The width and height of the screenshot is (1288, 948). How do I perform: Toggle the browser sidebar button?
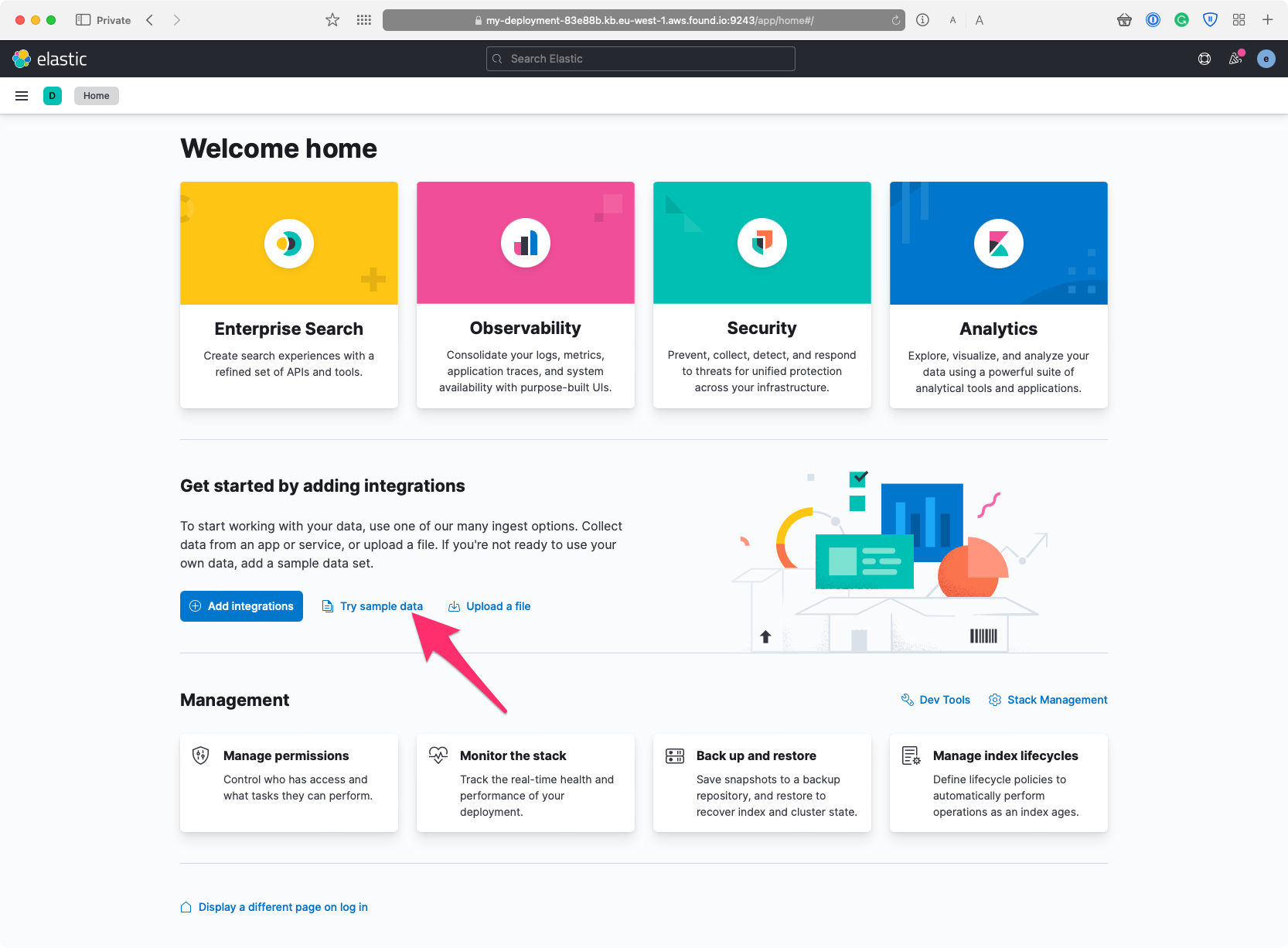[x=83, y=20]
